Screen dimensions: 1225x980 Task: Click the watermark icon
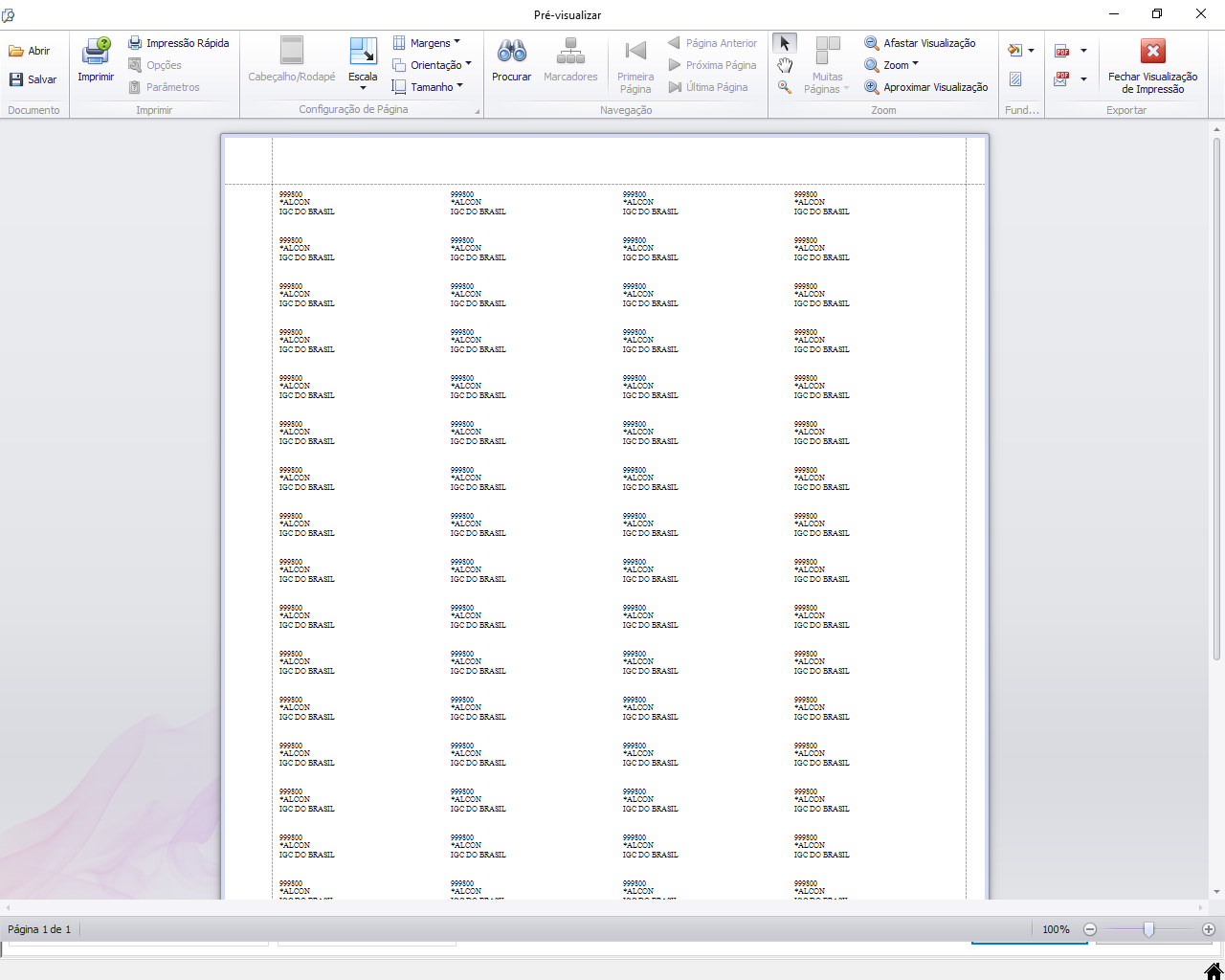pyautogui.click(x=1015, y=79)
